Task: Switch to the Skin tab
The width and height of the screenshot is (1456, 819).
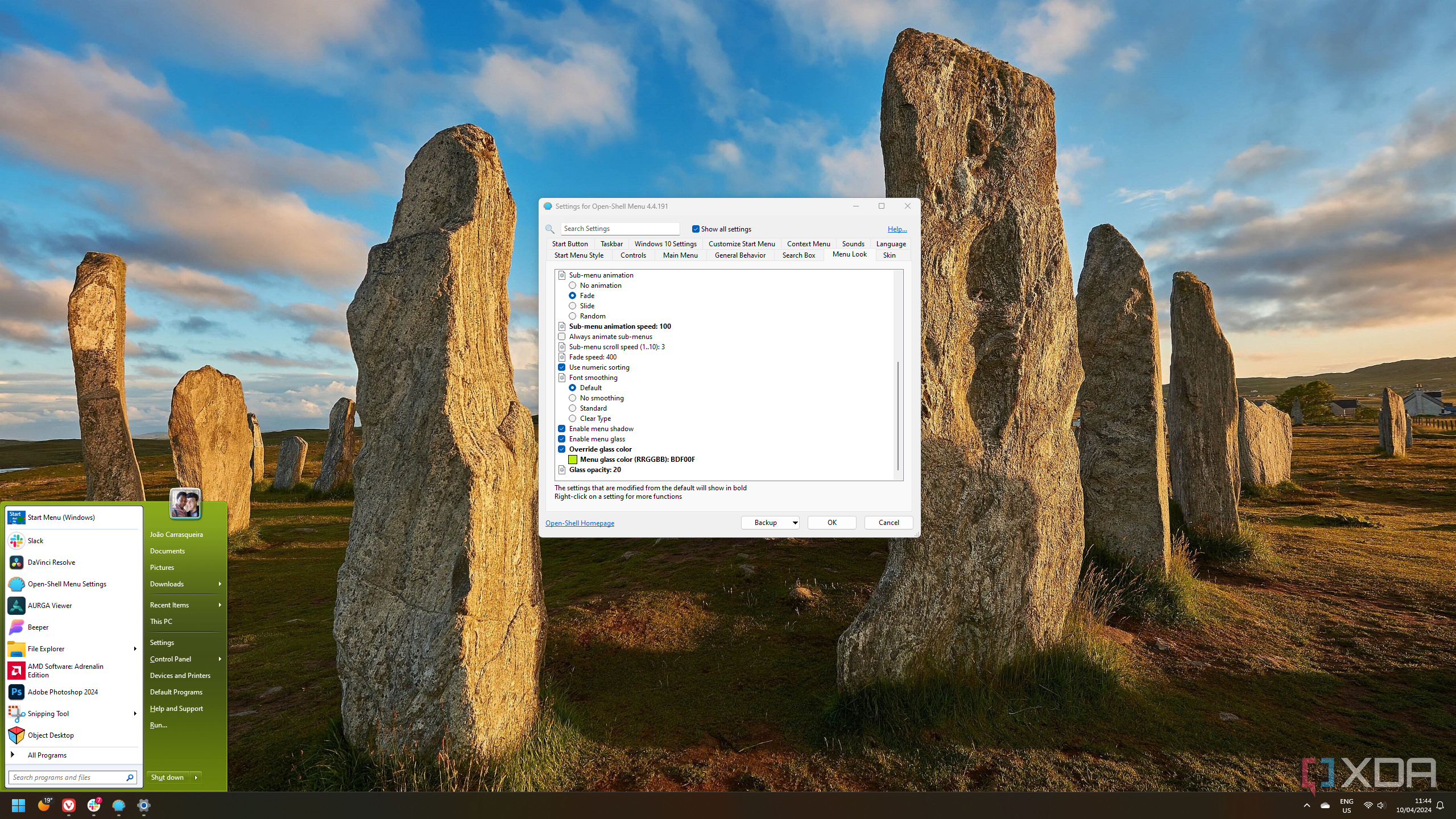Action: pos(889,255)
